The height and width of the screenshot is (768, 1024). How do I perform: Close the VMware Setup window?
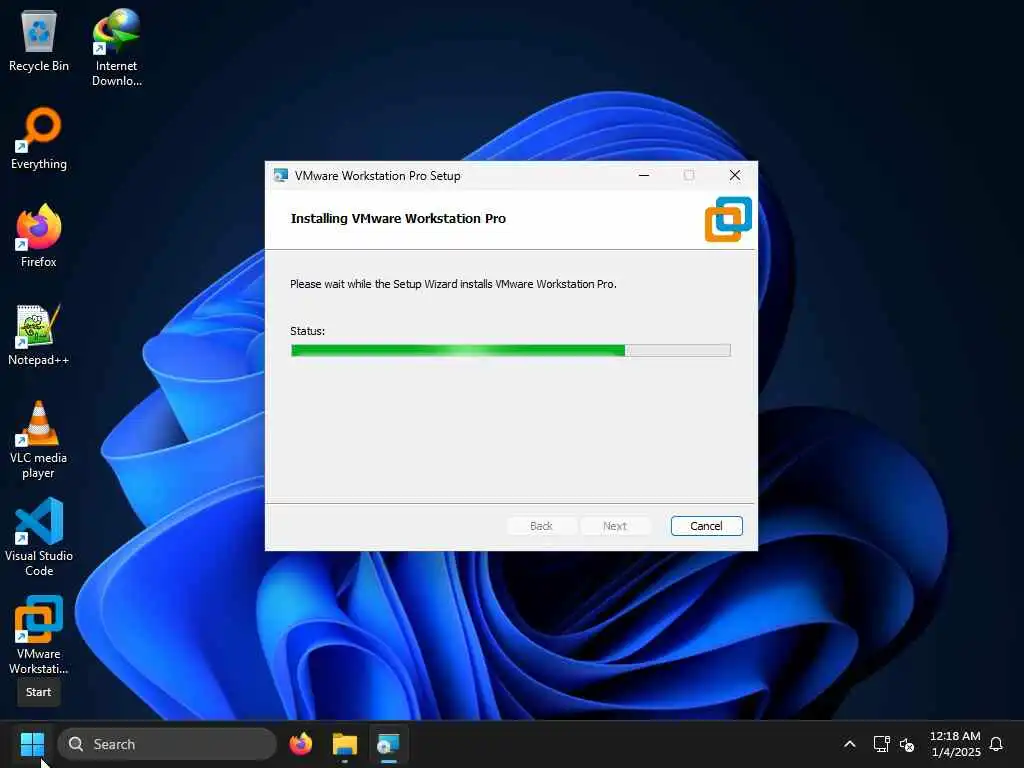pyautogui.click(x=735, y=176)
